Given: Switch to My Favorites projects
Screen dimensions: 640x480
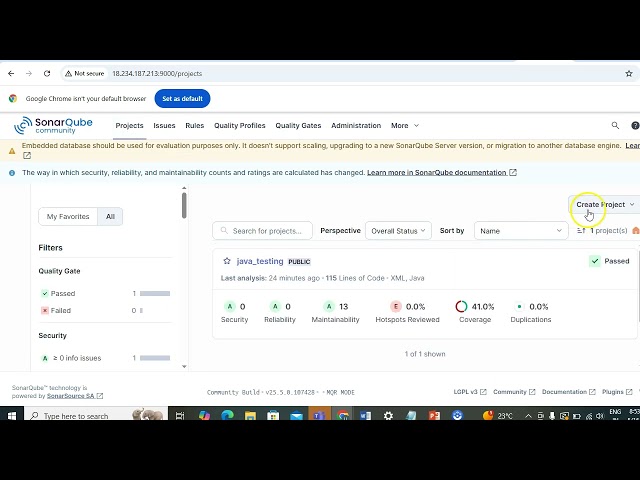Looking at the screenshot, I should click(x=68, y=216).
